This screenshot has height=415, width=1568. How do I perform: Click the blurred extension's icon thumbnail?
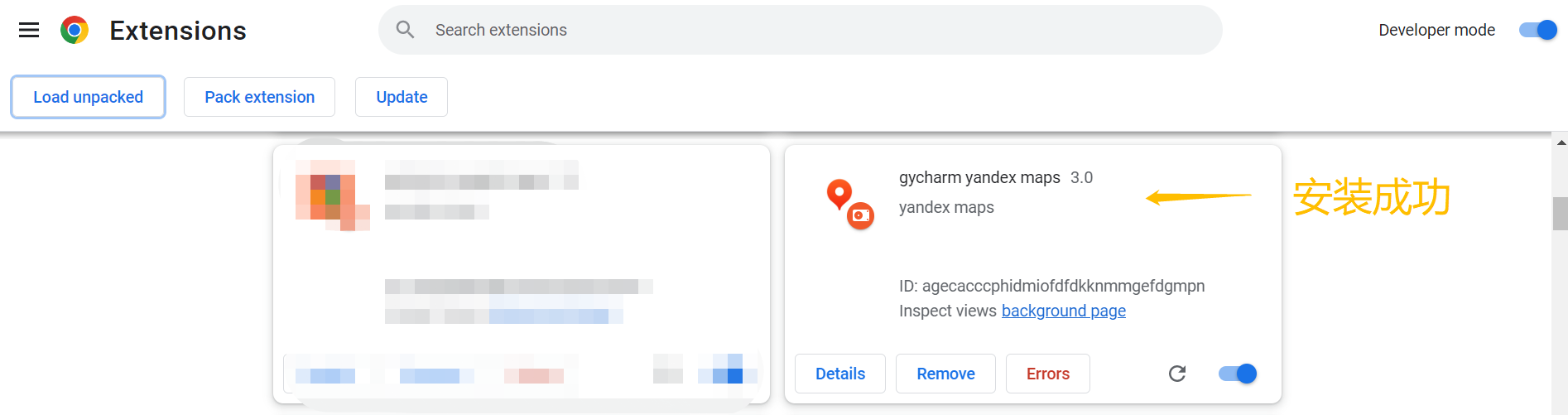coord(331,195)
